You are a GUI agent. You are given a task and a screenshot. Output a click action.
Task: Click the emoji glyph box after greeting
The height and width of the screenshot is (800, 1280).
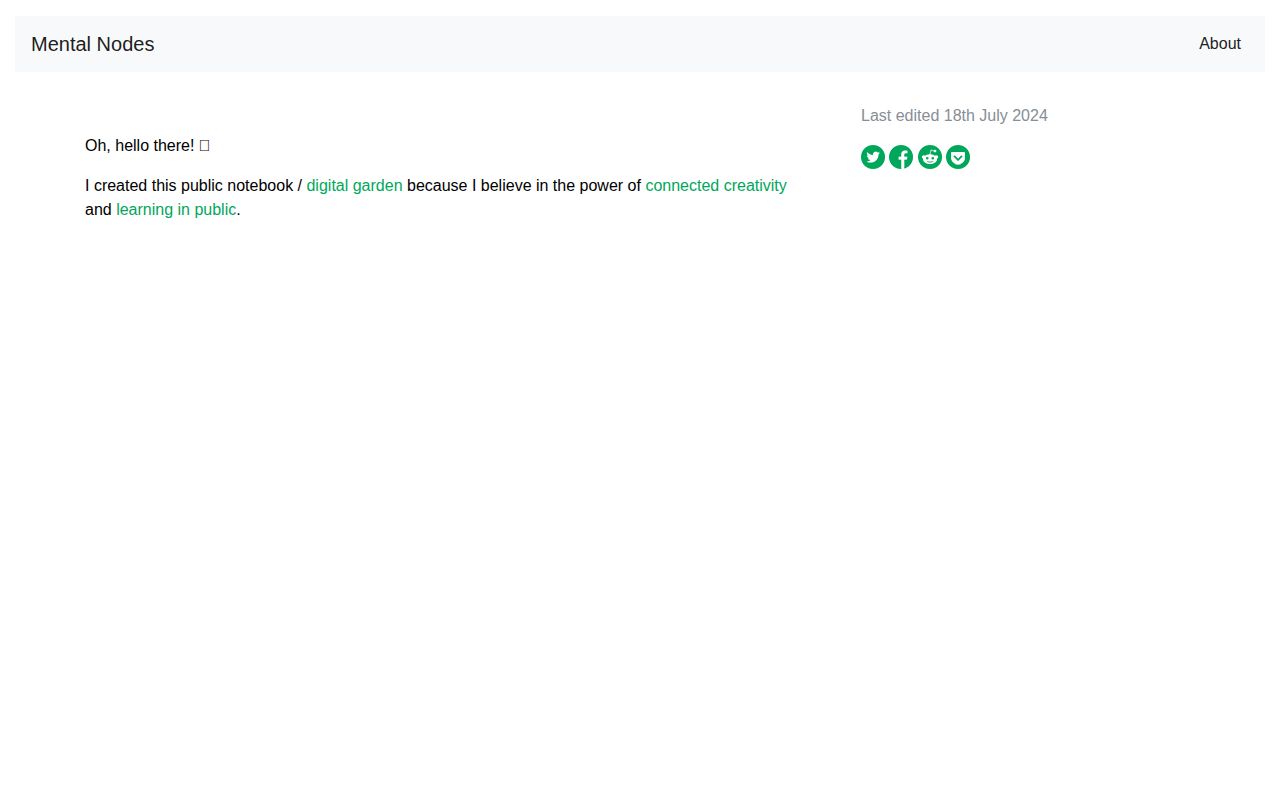coord(204,146)
